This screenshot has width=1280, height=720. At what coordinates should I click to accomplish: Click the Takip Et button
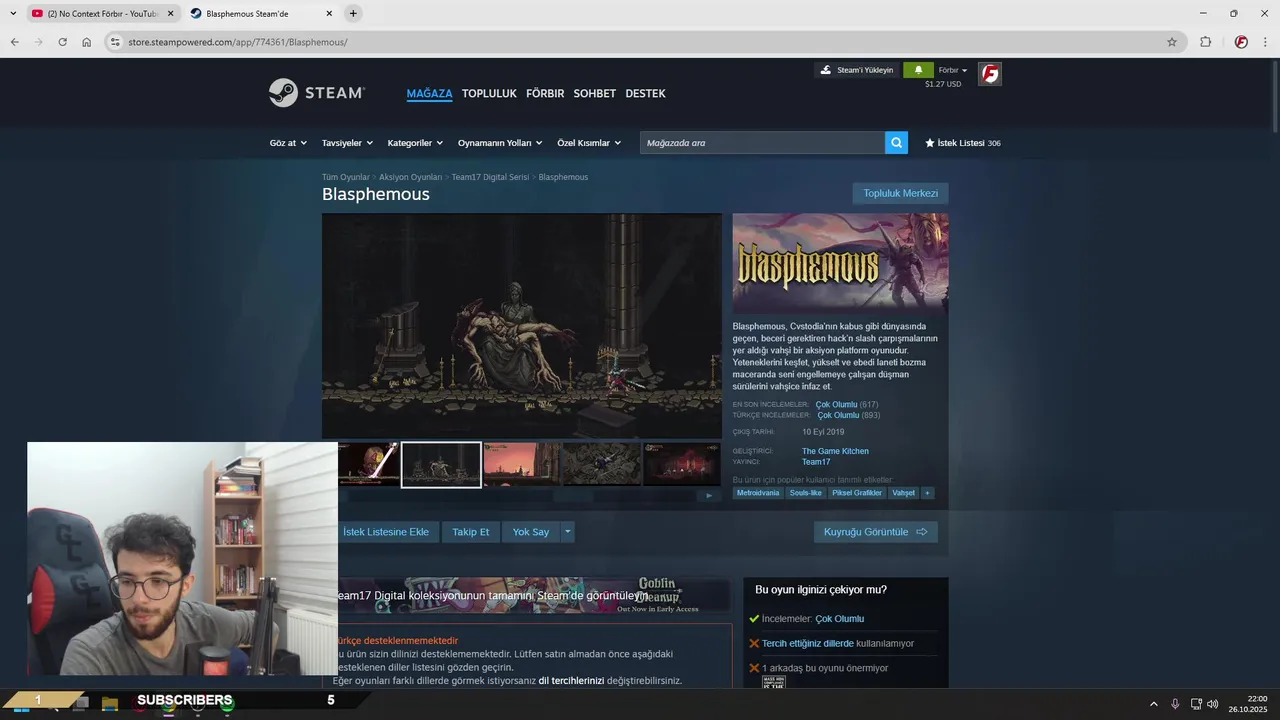click(470, 532)
